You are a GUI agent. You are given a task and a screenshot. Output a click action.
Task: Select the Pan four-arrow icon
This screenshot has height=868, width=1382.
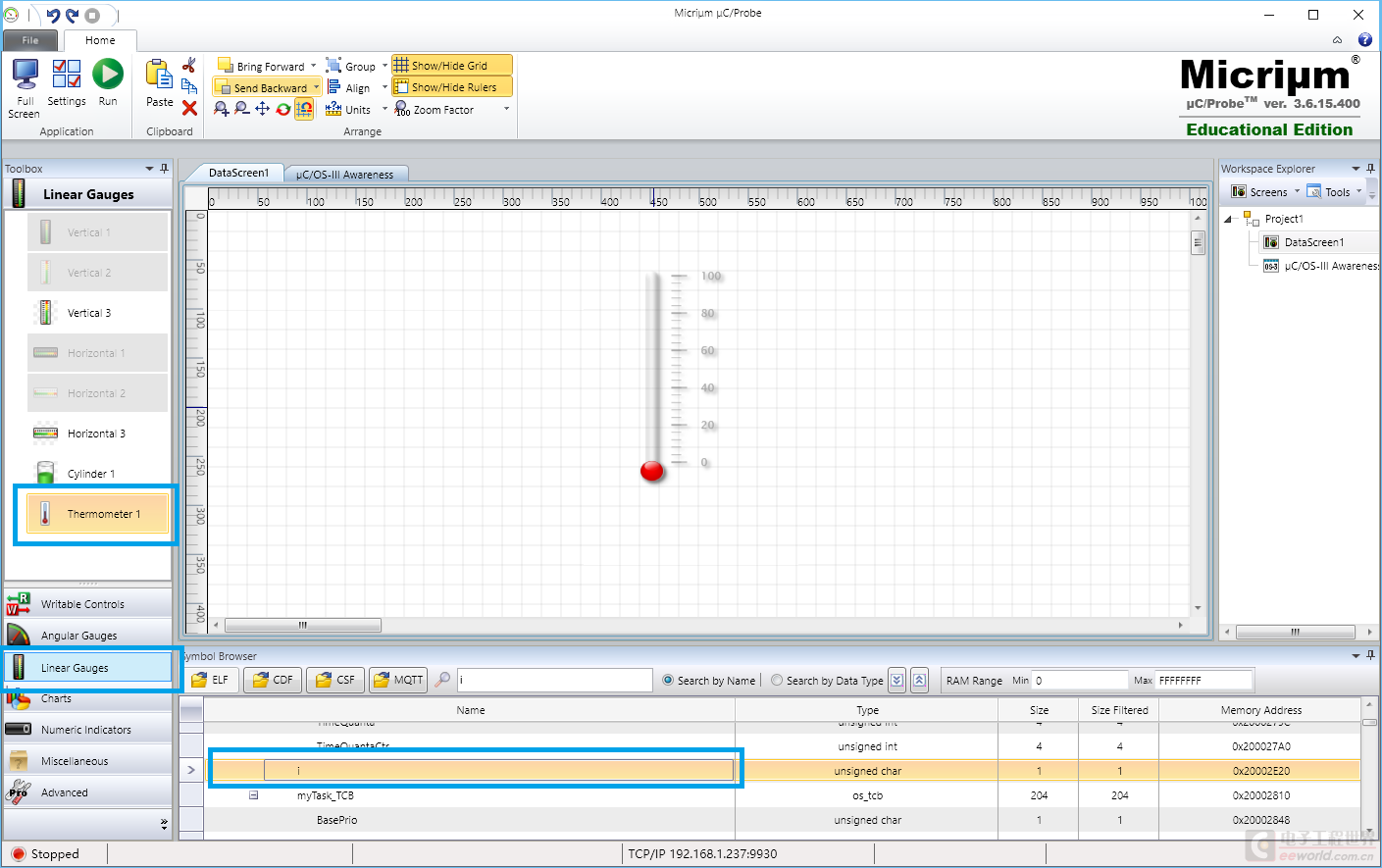click(262, 109)
